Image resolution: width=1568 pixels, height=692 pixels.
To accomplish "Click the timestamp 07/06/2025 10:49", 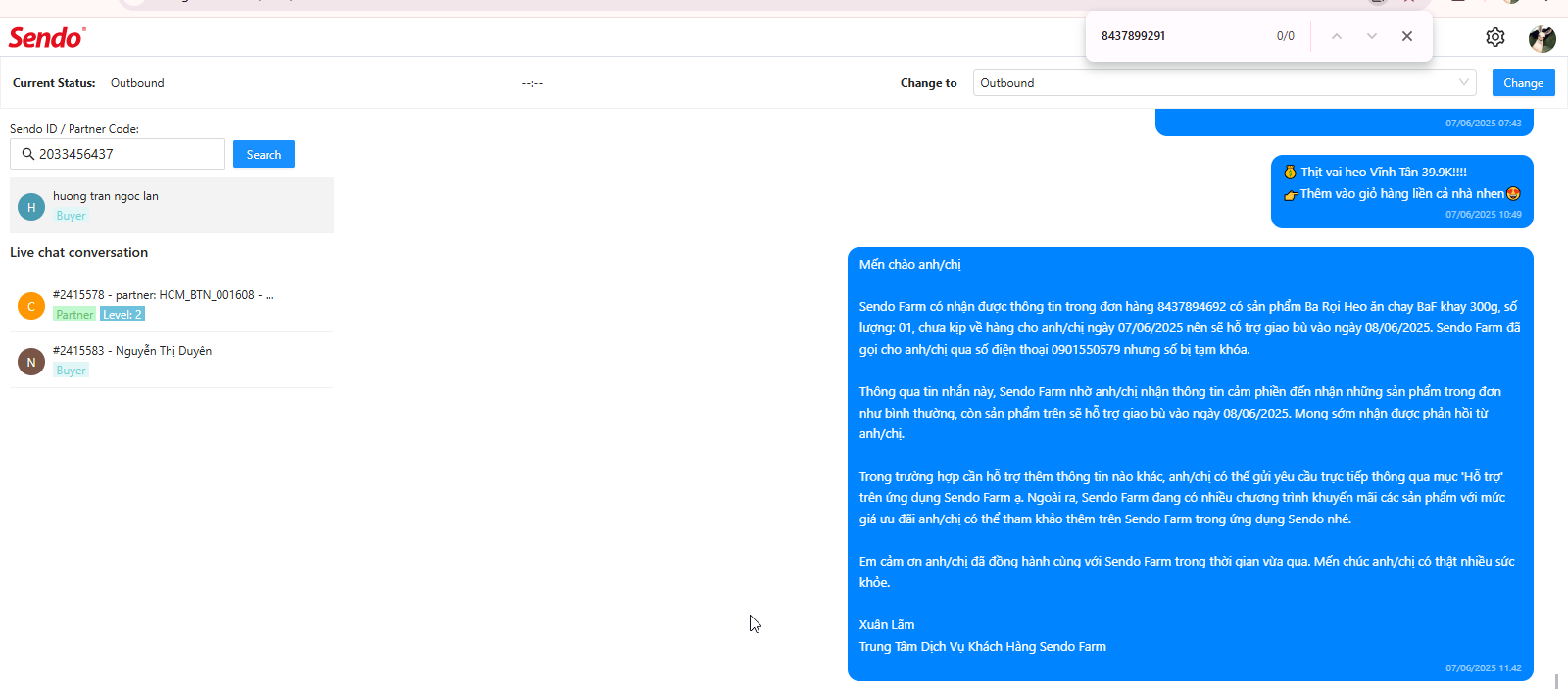I will pyautogui.click(x=1484, y=215).
